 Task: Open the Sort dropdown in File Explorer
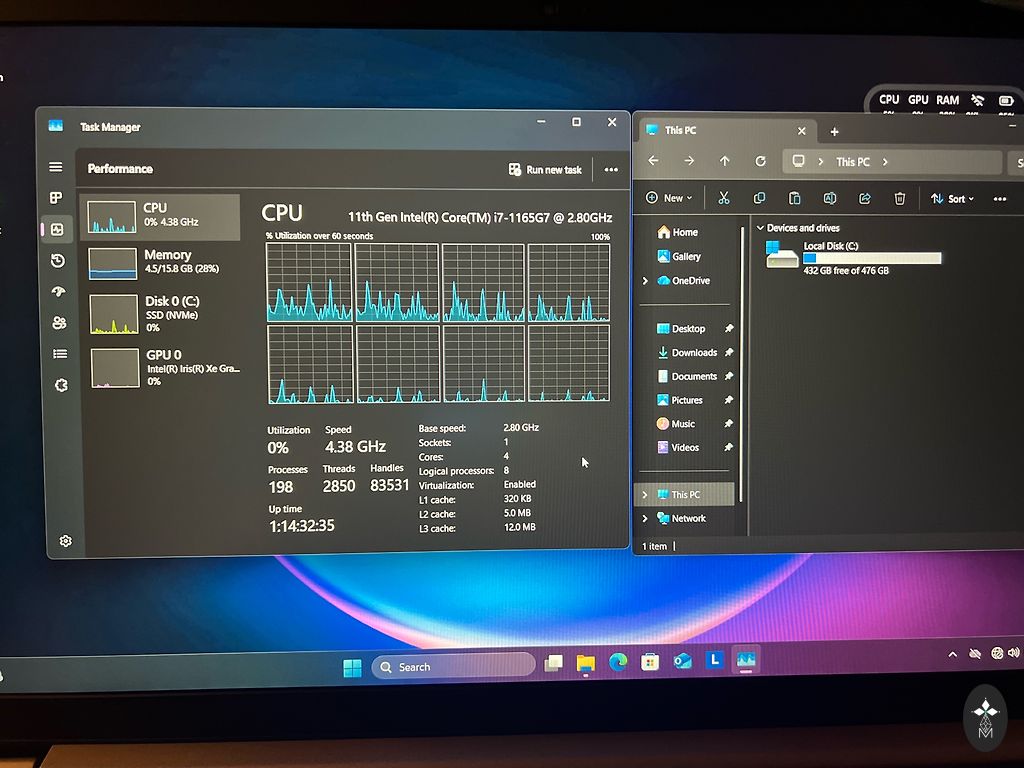point(952,199)
